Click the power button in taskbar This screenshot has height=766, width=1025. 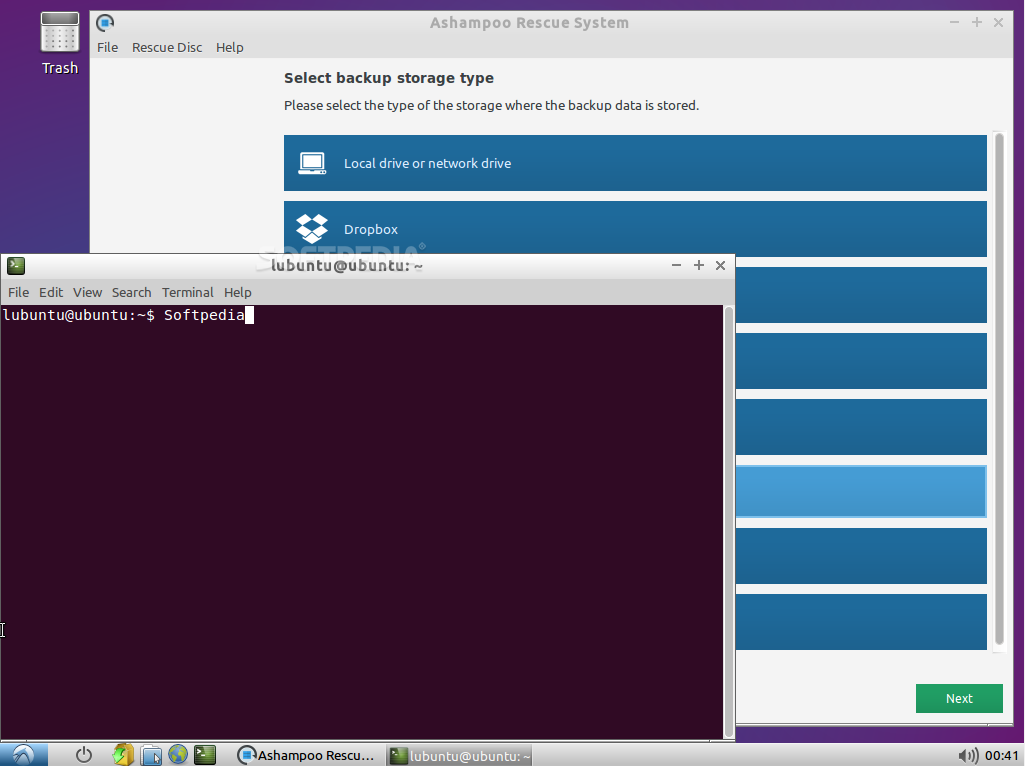point(84,755)
